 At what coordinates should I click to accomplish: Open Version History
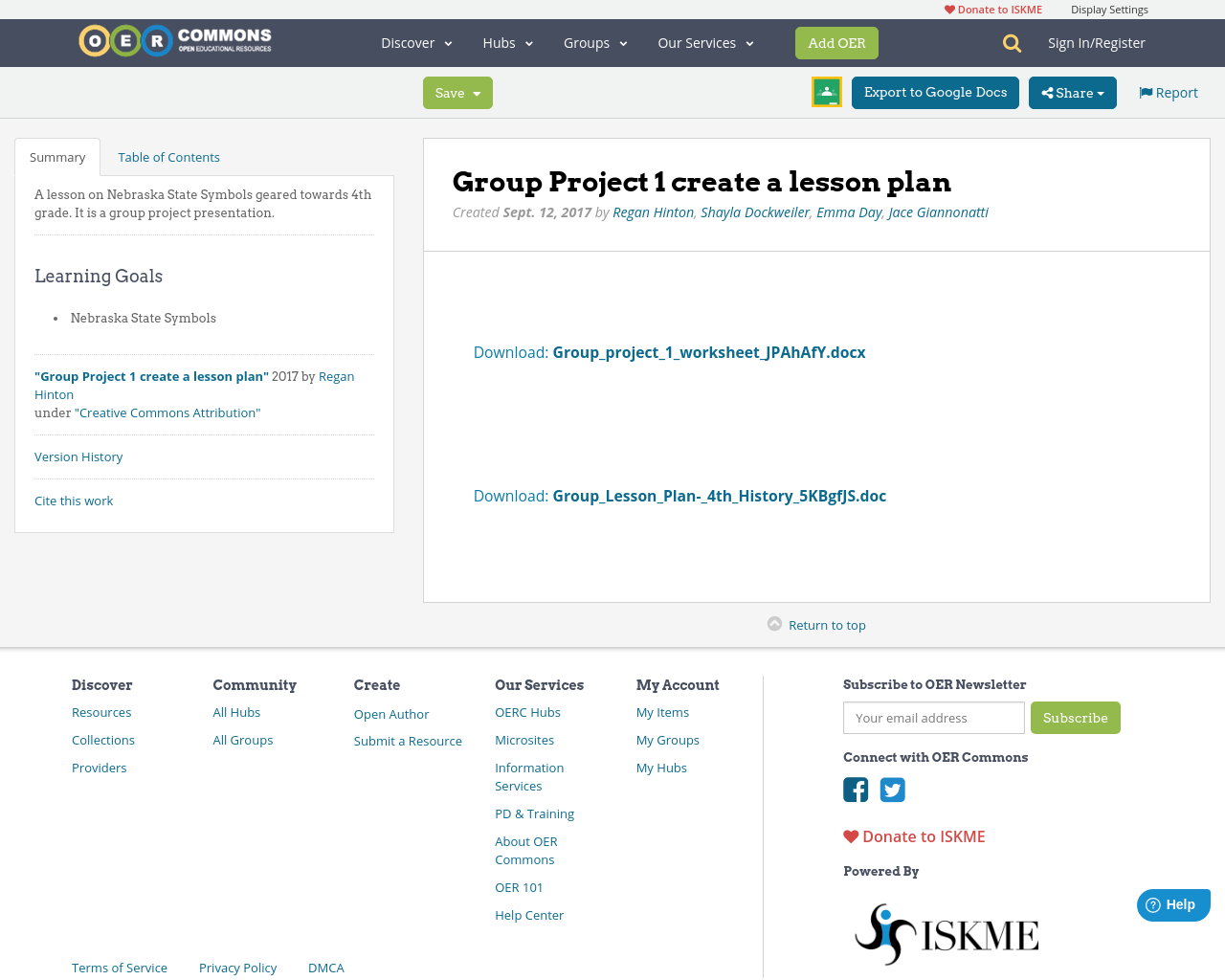(x=78, y=457)
